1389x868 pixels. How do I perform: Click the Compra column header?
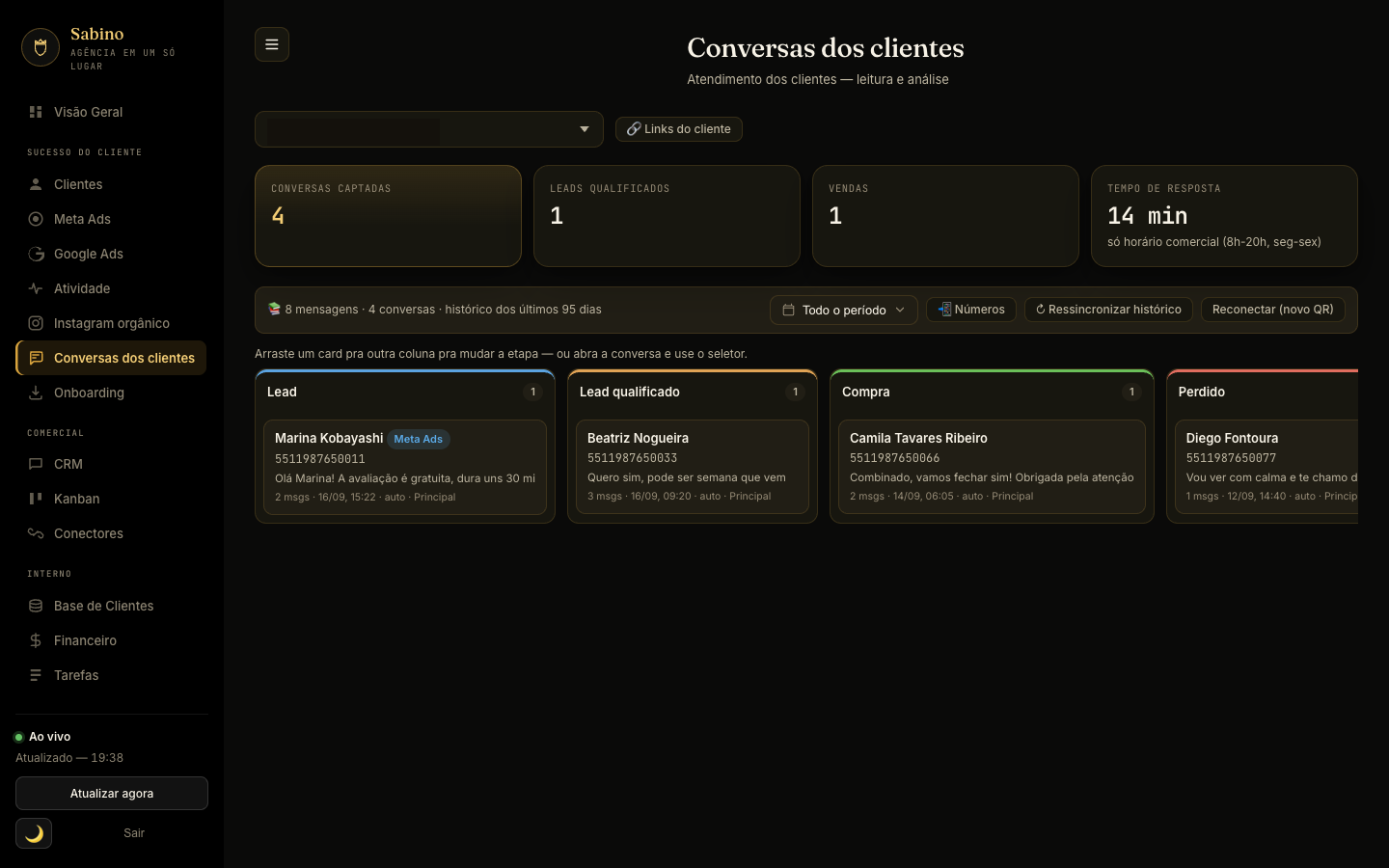tap(992, 392)
